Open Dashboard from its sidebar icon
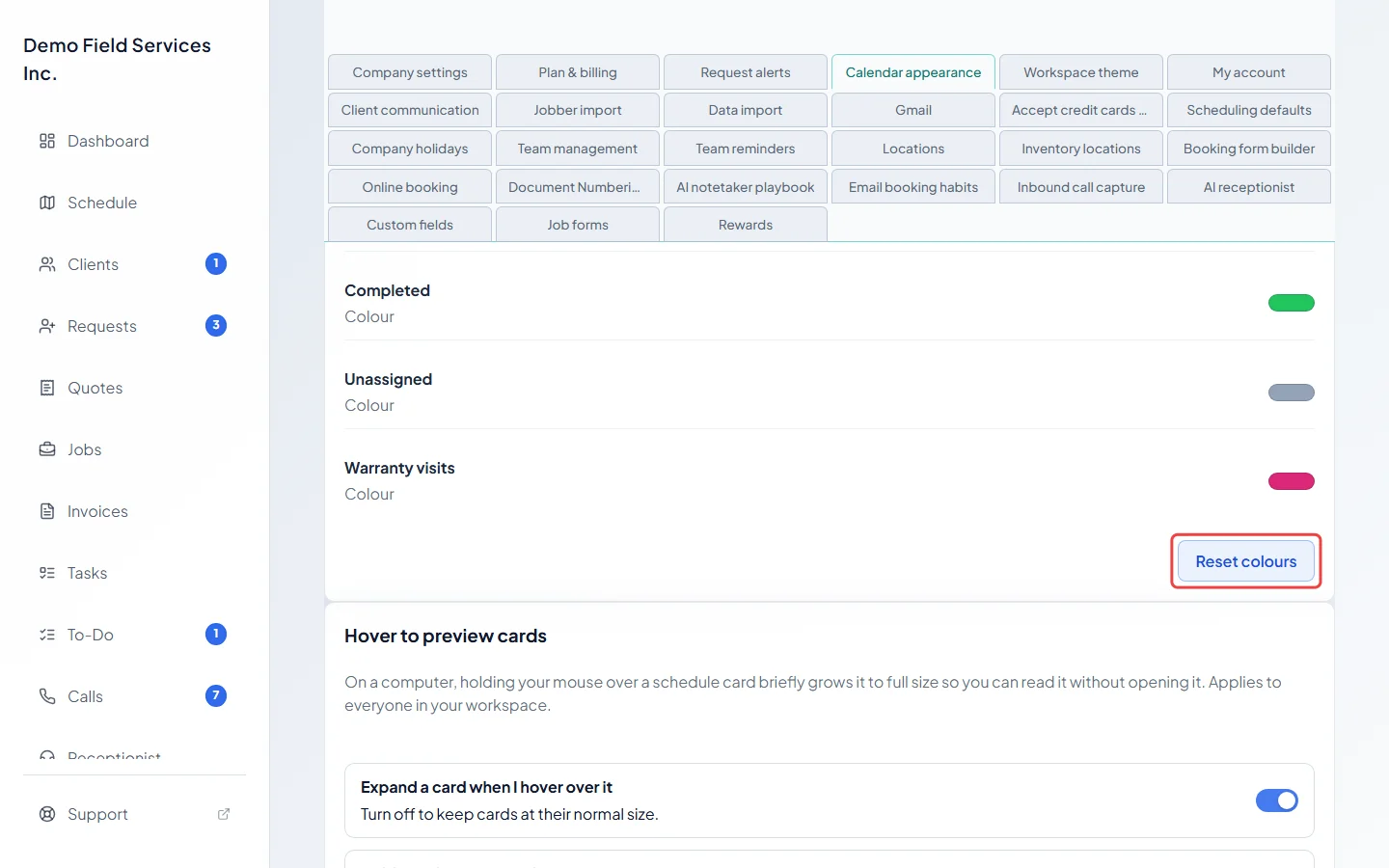The height and width of the screenshot is (868, 1389). click(47, 141)
